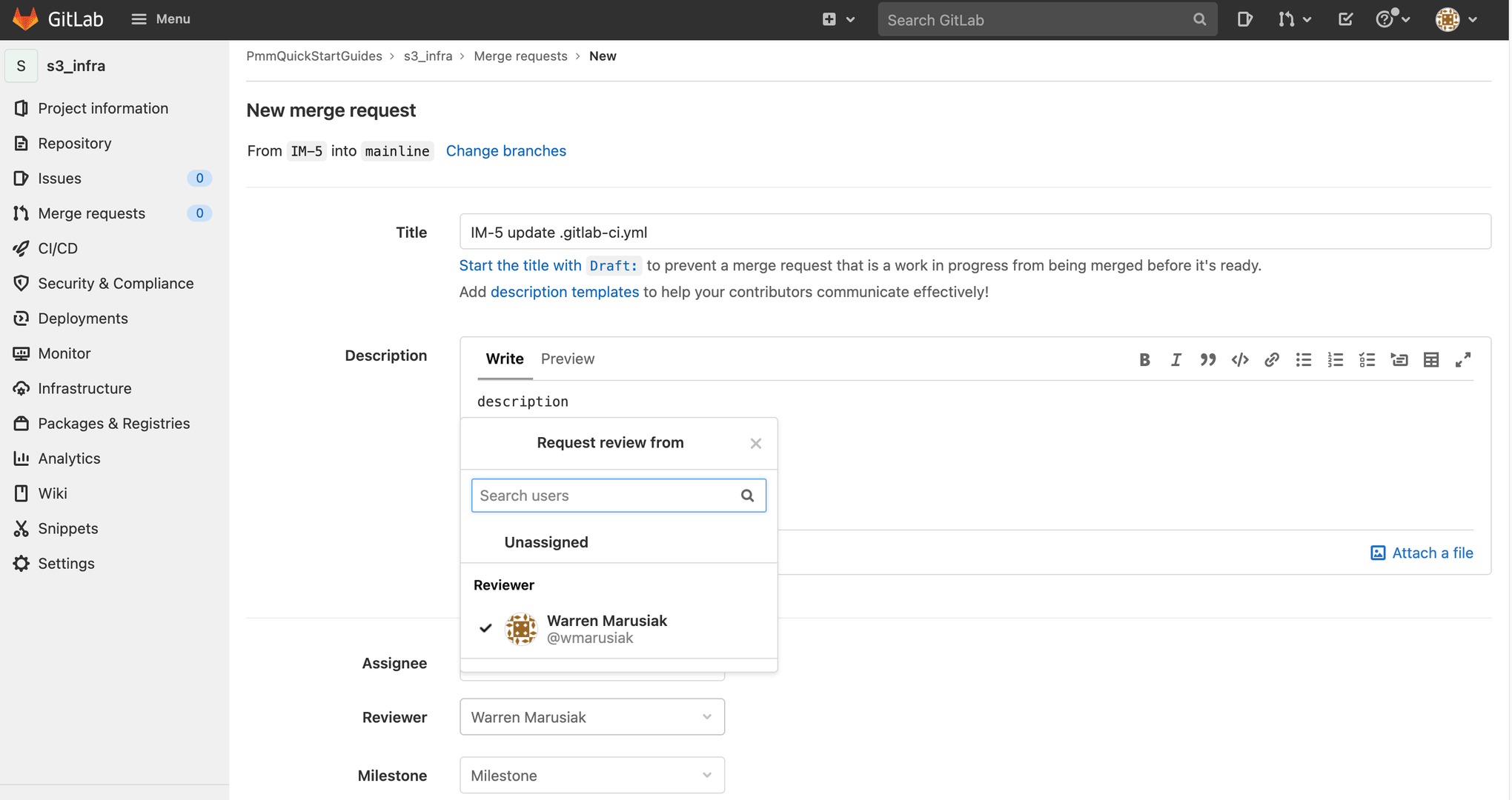Click the bold formatting icon
Viewport: 1512px width, 800px height.
(x=1144, y=358)
